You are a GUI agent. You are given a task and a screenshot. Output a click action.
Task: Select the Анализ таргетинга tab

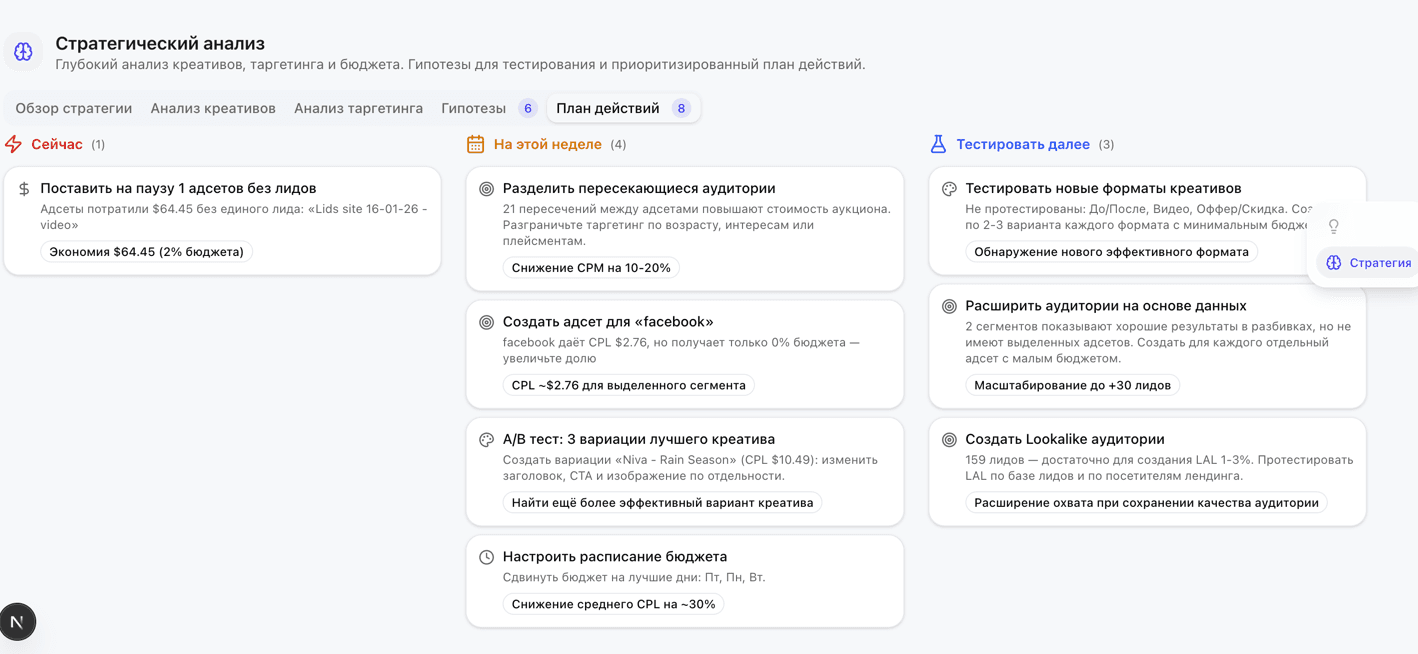[358, 107]
